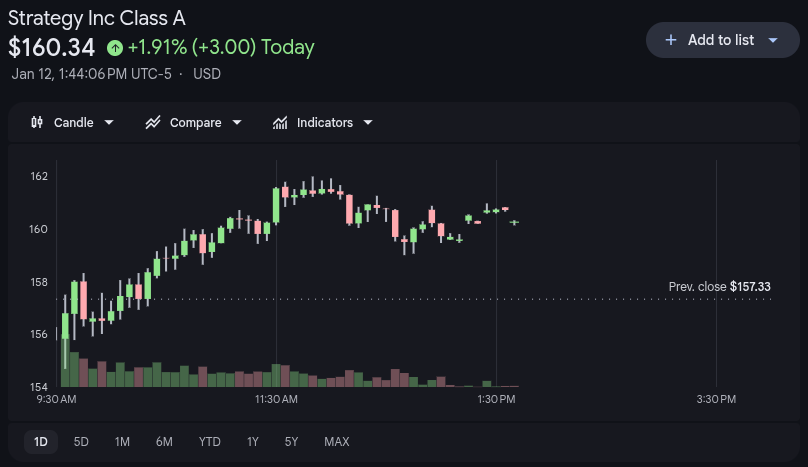Click the tall green candle at 11:30 AM
The width and height of the screenshot is (808, 467).
click(275, 206)
